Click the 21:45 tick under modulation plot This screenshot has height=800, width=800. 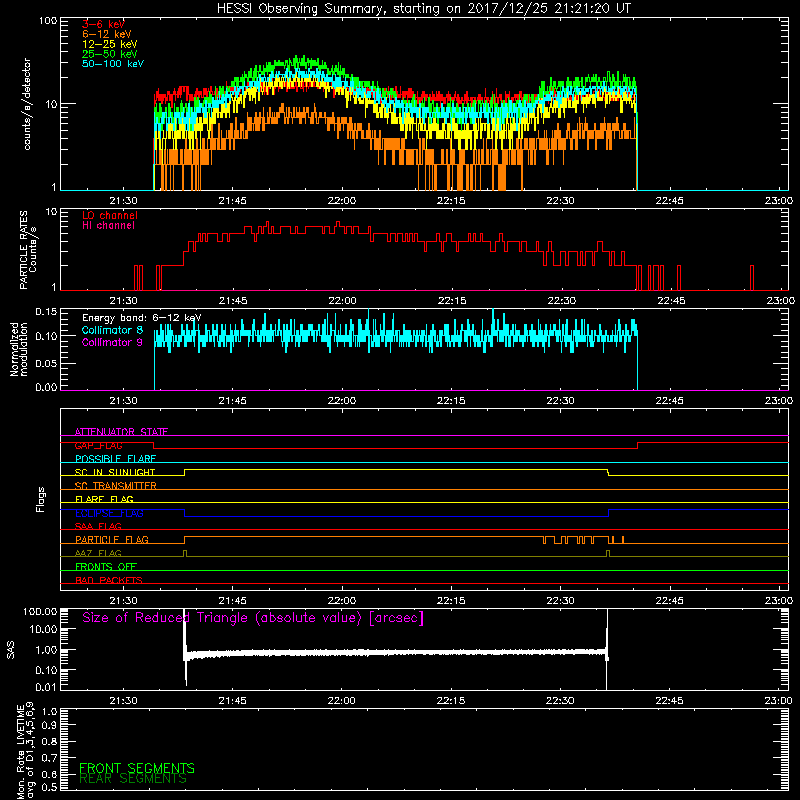click(233, 401)
